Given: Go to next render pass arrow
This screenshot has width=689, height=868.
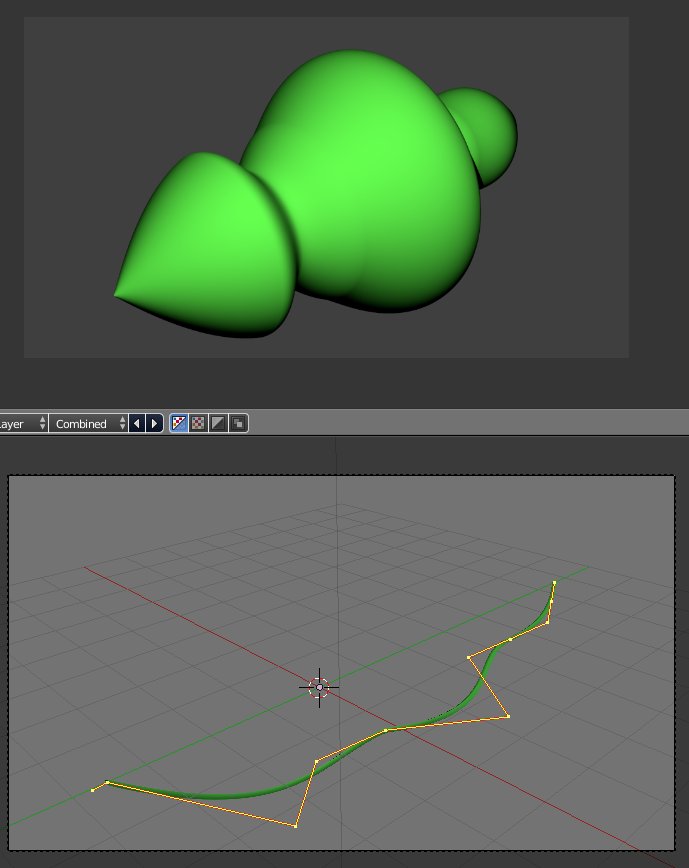Looking at the screenshot, I should [154, 423].
